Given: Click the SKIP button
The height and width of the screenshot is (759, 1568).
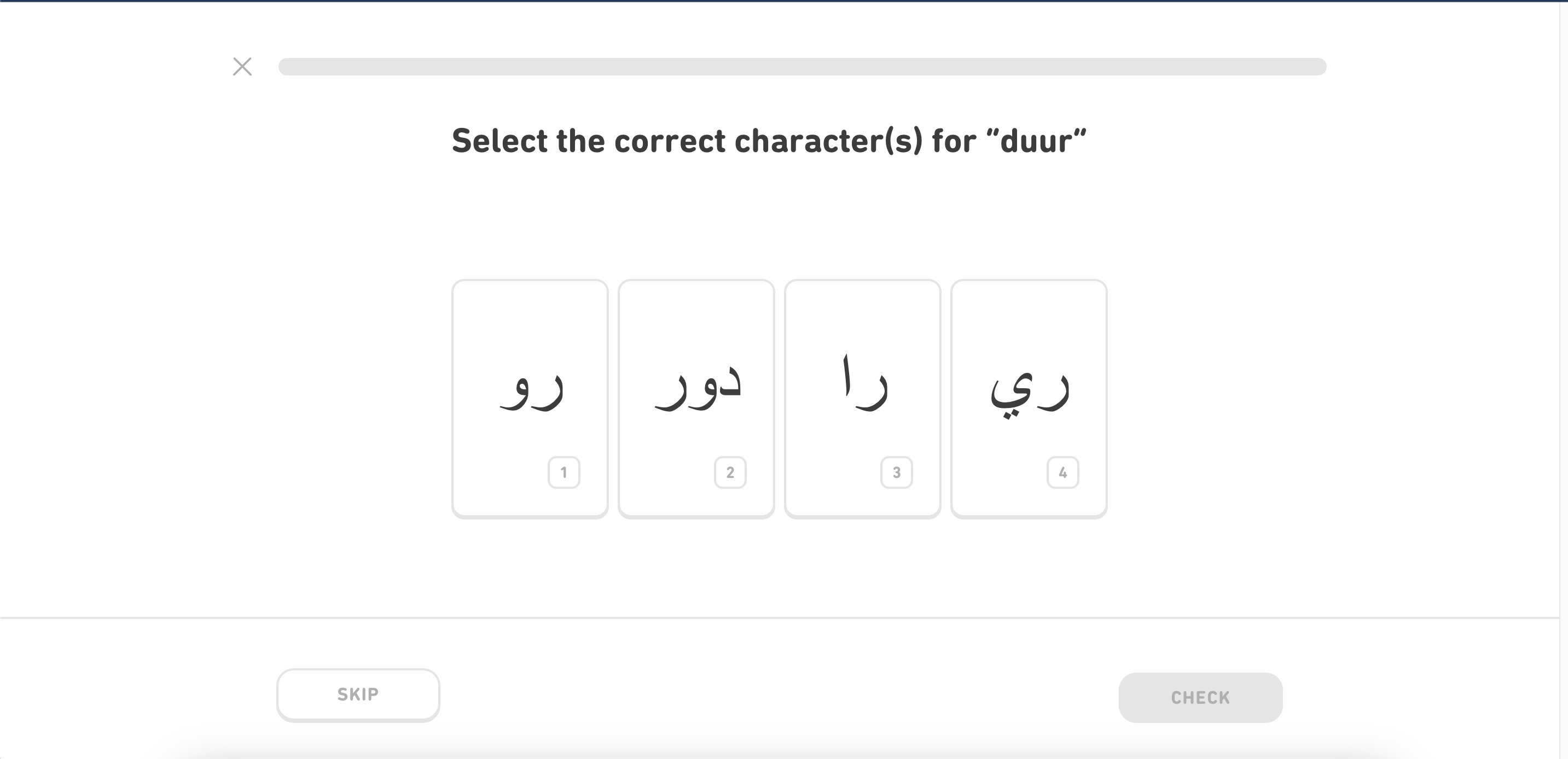Looking at the screenshot, I should coord(358,694).
